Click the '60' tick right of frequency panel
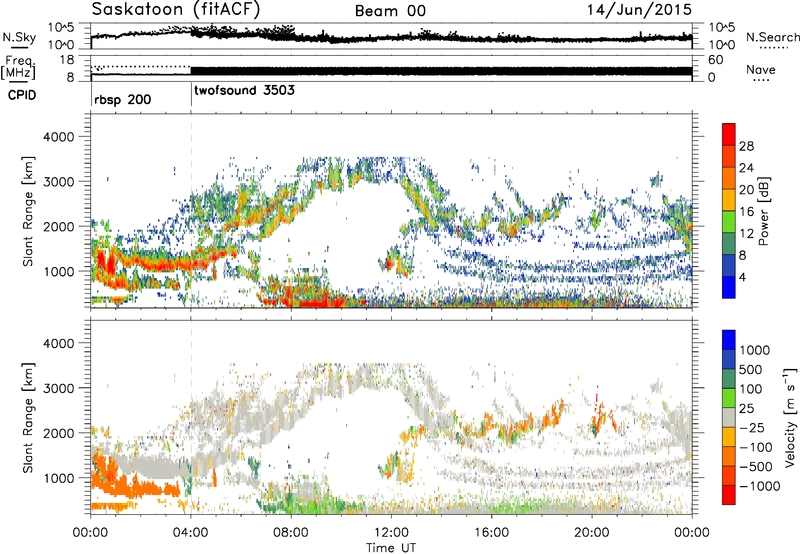Image resolution: width=800 pixels, height=554 pixels. (x=716, y=60)
